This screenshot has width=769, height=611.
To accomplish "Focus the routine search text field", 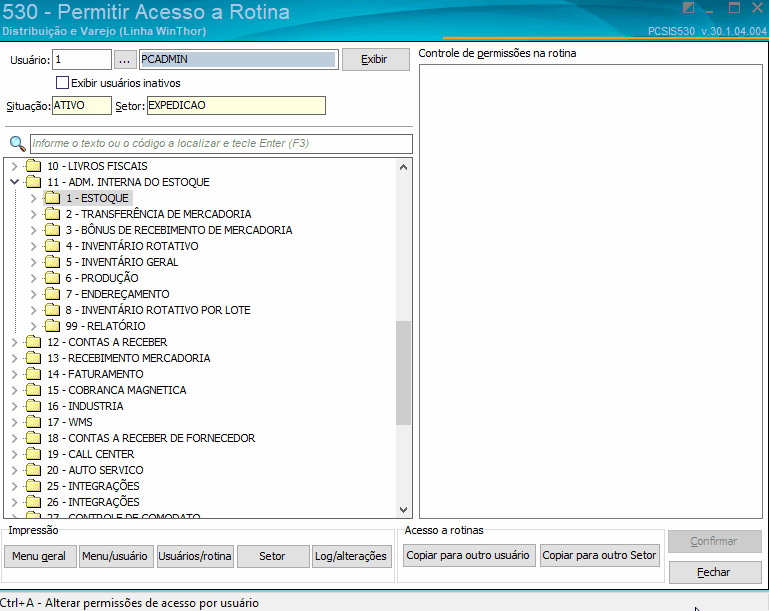I will (x=221, y=144).
